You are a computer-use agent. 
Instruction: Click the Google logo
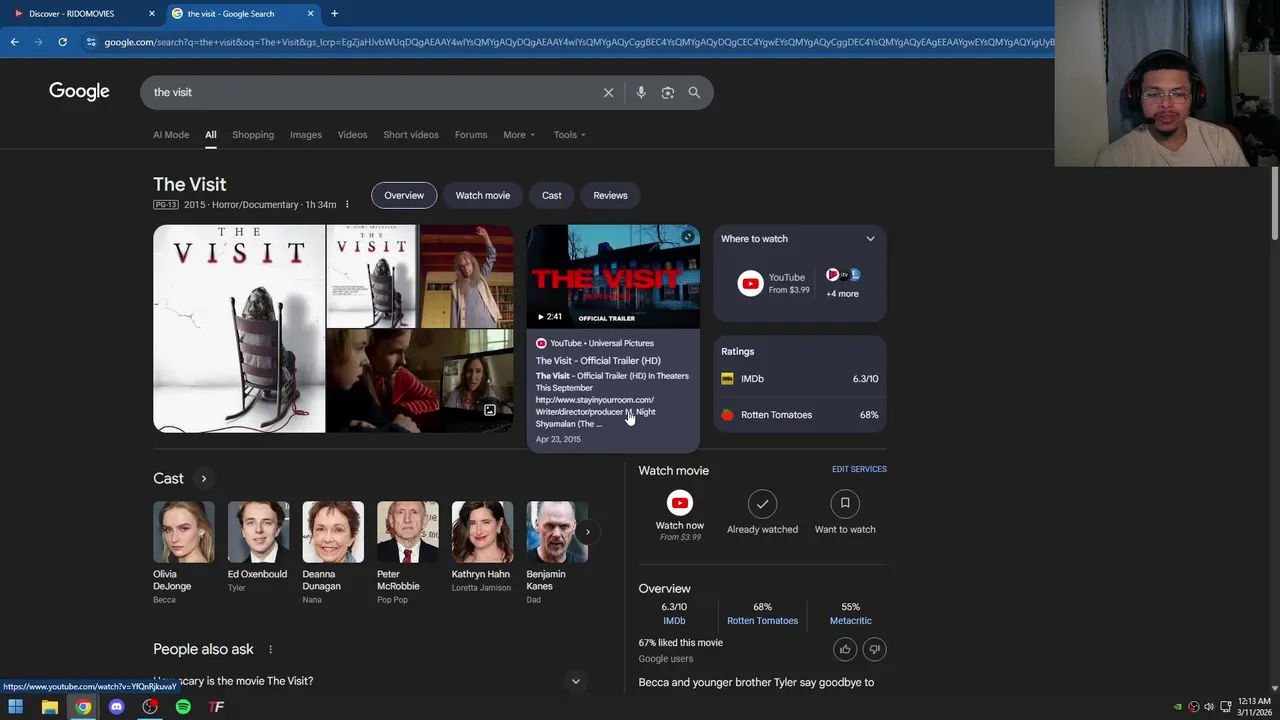pyautogui.click(x=79, y=91)
